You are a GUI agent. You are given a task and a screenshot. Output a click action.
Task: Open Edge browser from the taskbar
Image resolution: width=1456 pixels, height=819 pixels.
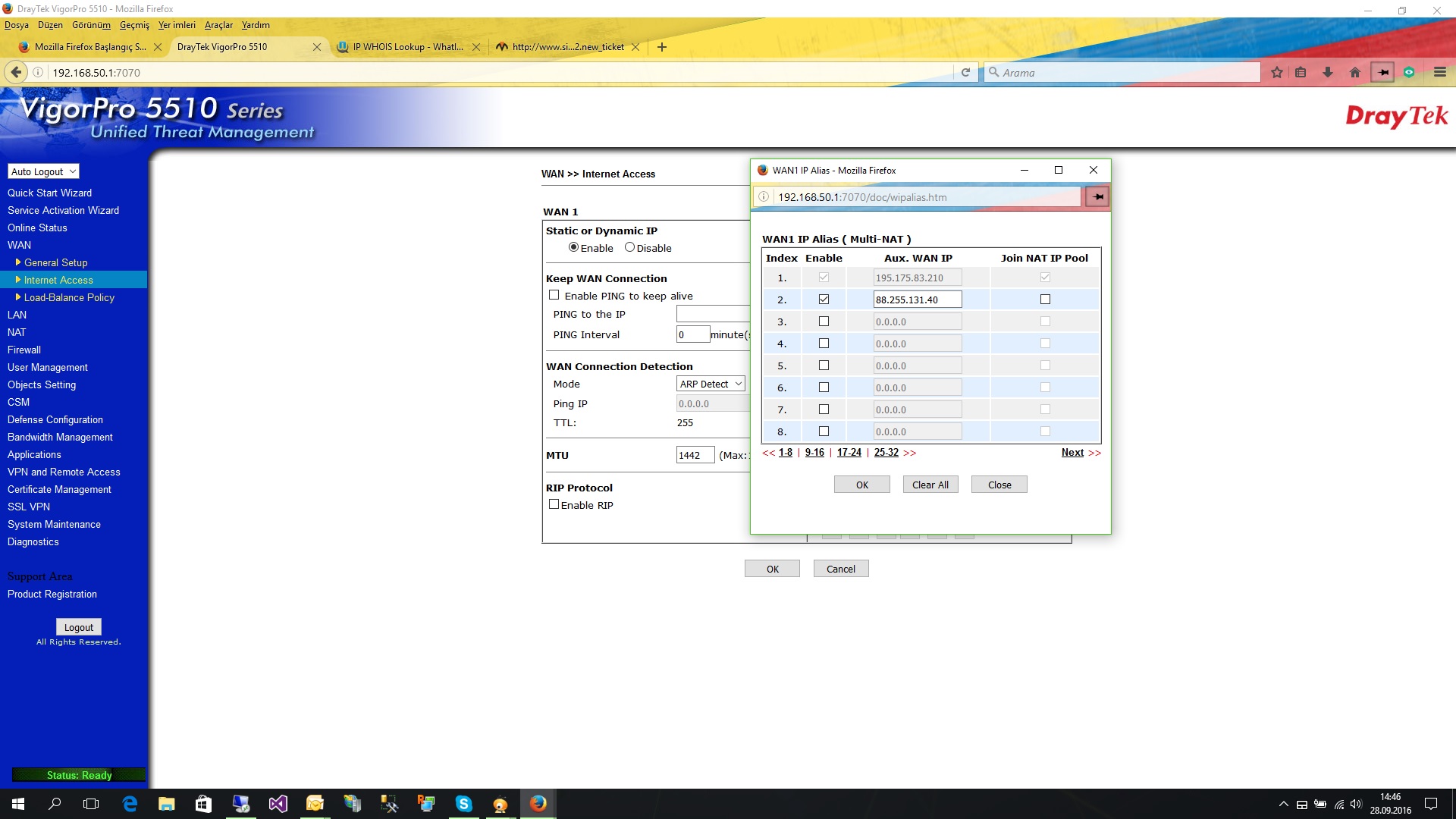pos(130,804)
